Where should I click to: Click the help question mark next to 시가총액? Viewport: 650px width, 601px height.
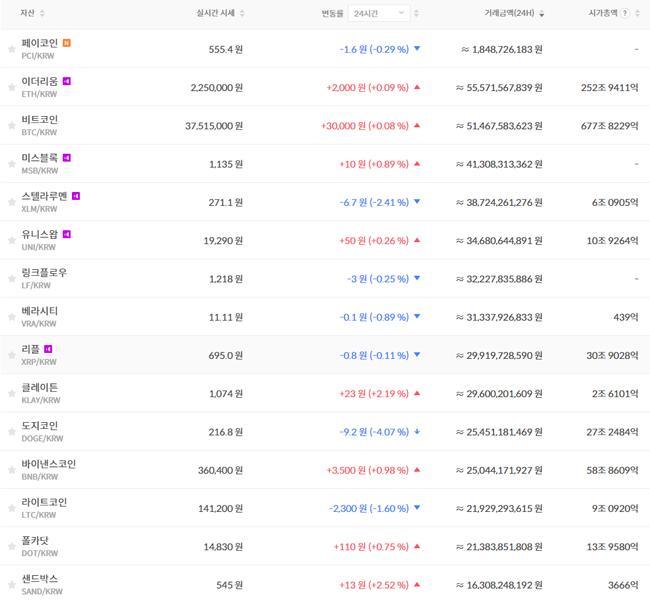pos(625,13)
